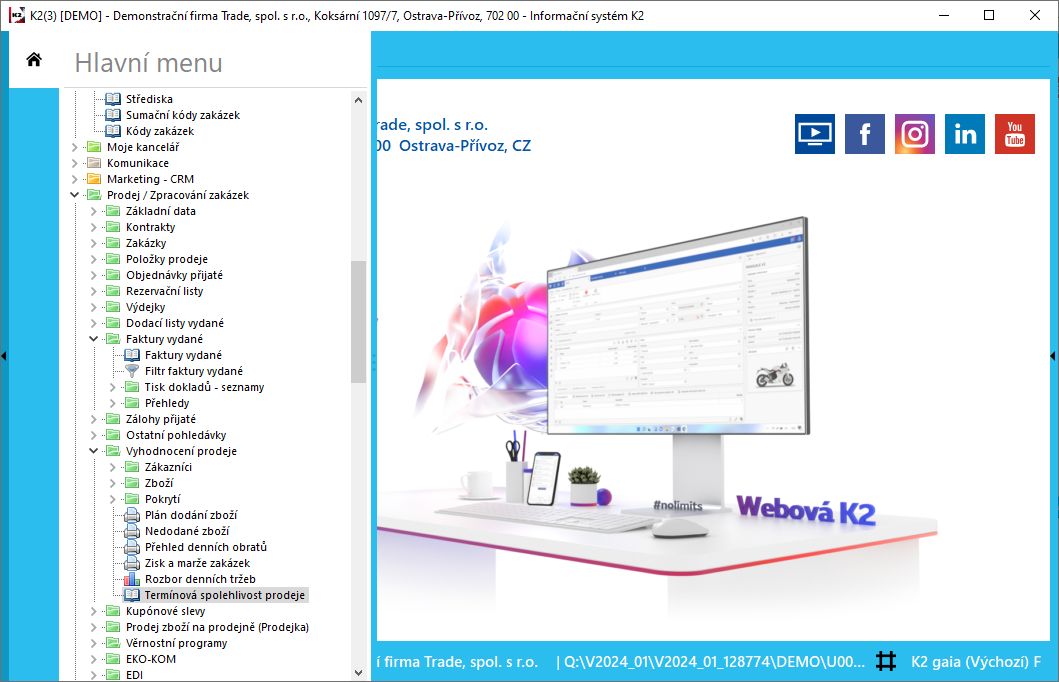Viewport: 1059px width, 682px height.
Task: Expand the Kupónové slevy node
Action: point(93,611)
